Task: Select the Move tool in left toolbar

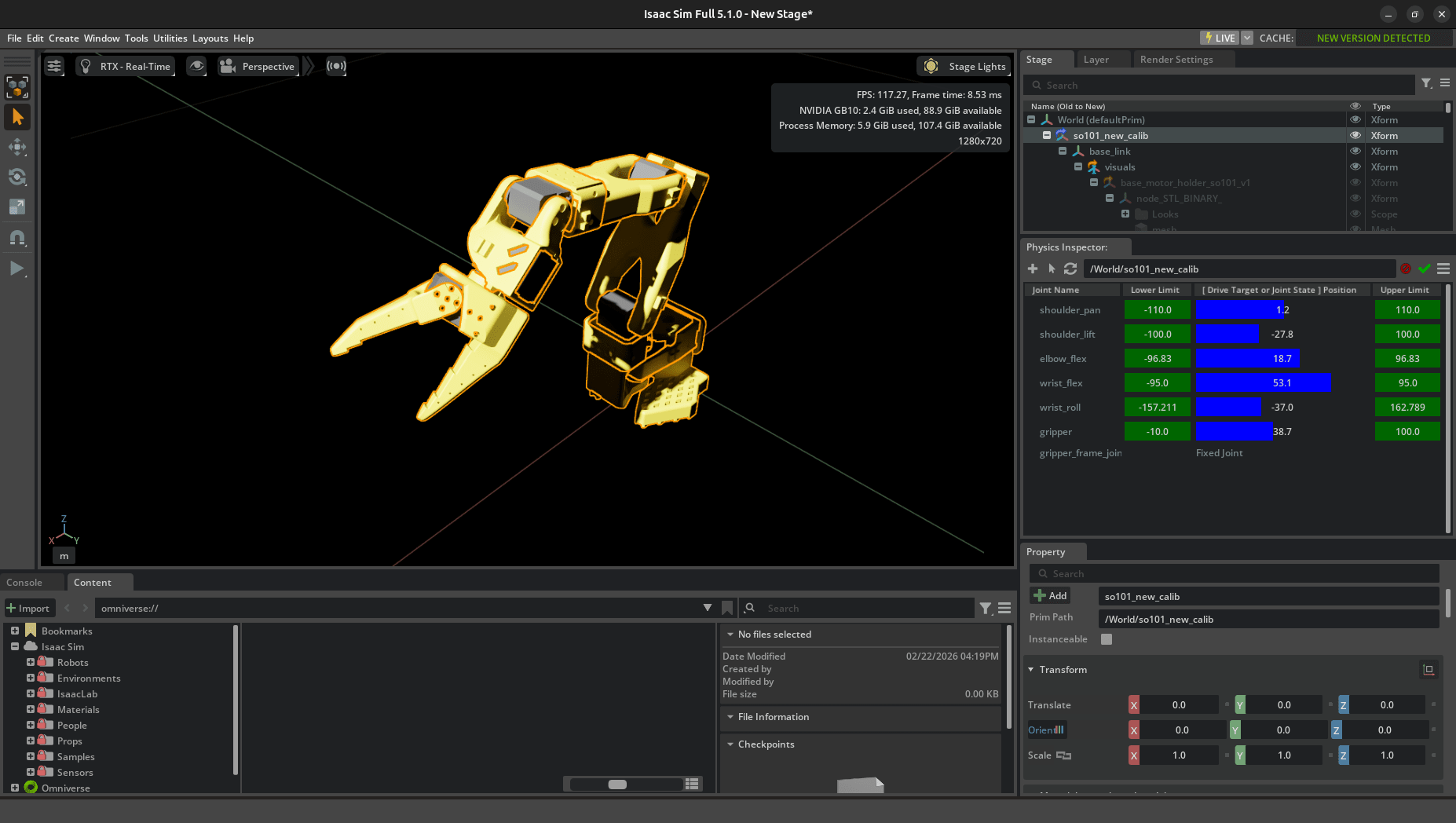Action: point(17,147)
